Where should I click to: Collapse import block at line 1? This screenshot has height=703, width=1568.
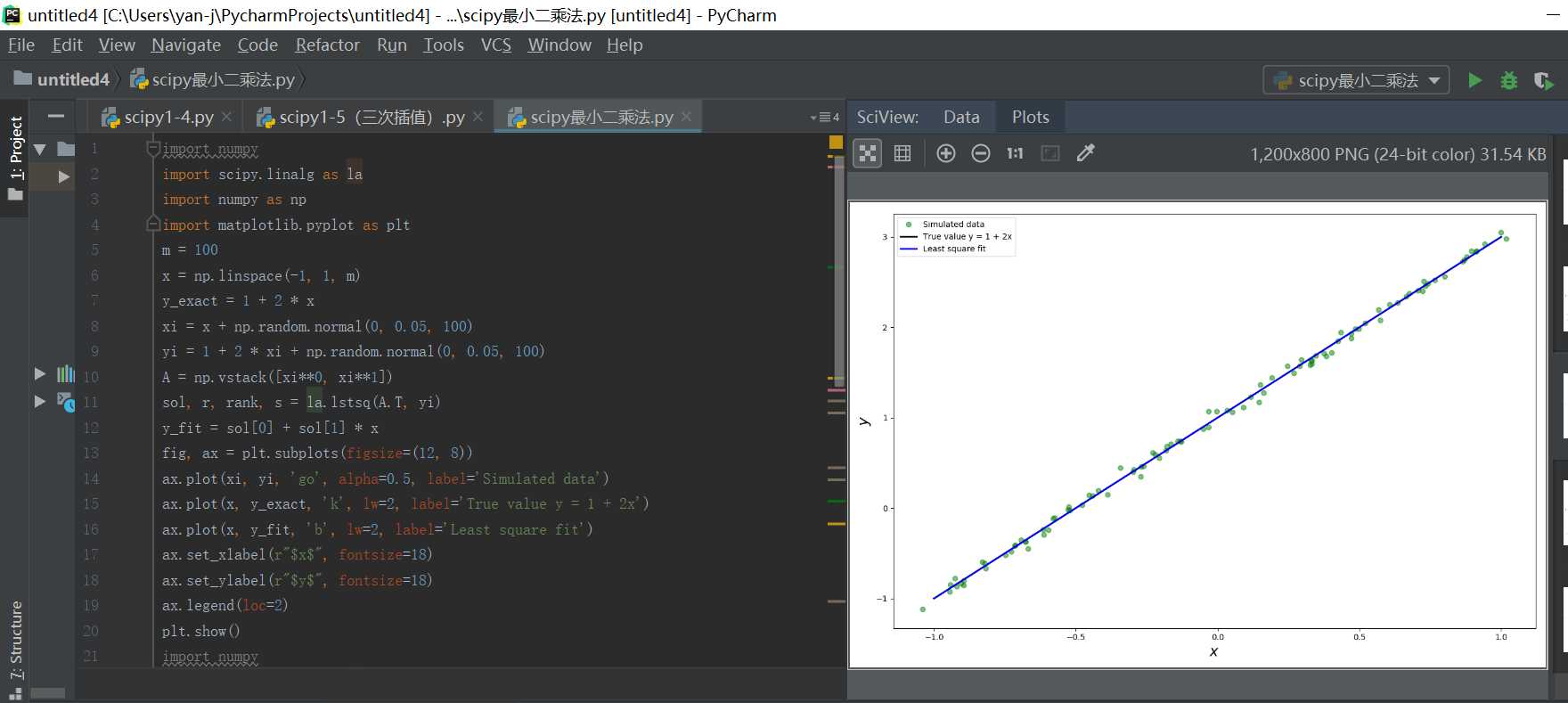tap(153, 149)
